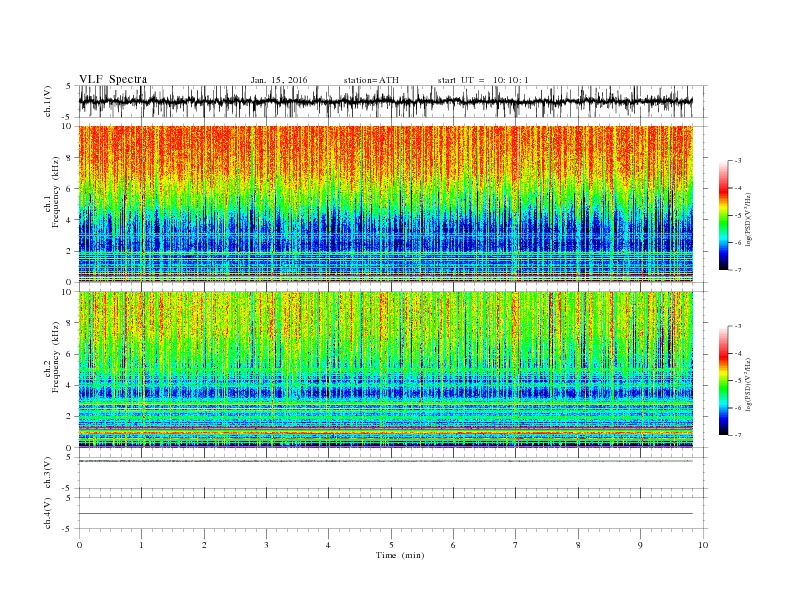Screen dimensions: 792x612
Task: Click ch.2 frequency axis "2" kHz tick label
Action: (70, 417)
